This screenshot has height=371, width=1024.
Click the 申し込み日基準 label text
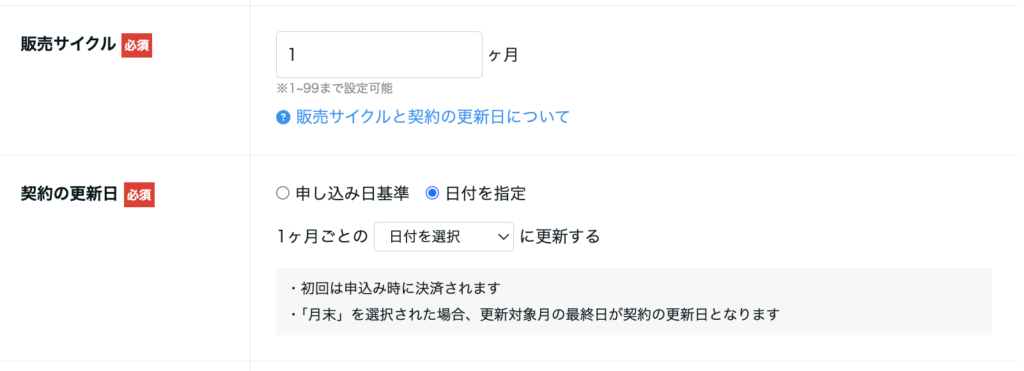pos(352,193)
